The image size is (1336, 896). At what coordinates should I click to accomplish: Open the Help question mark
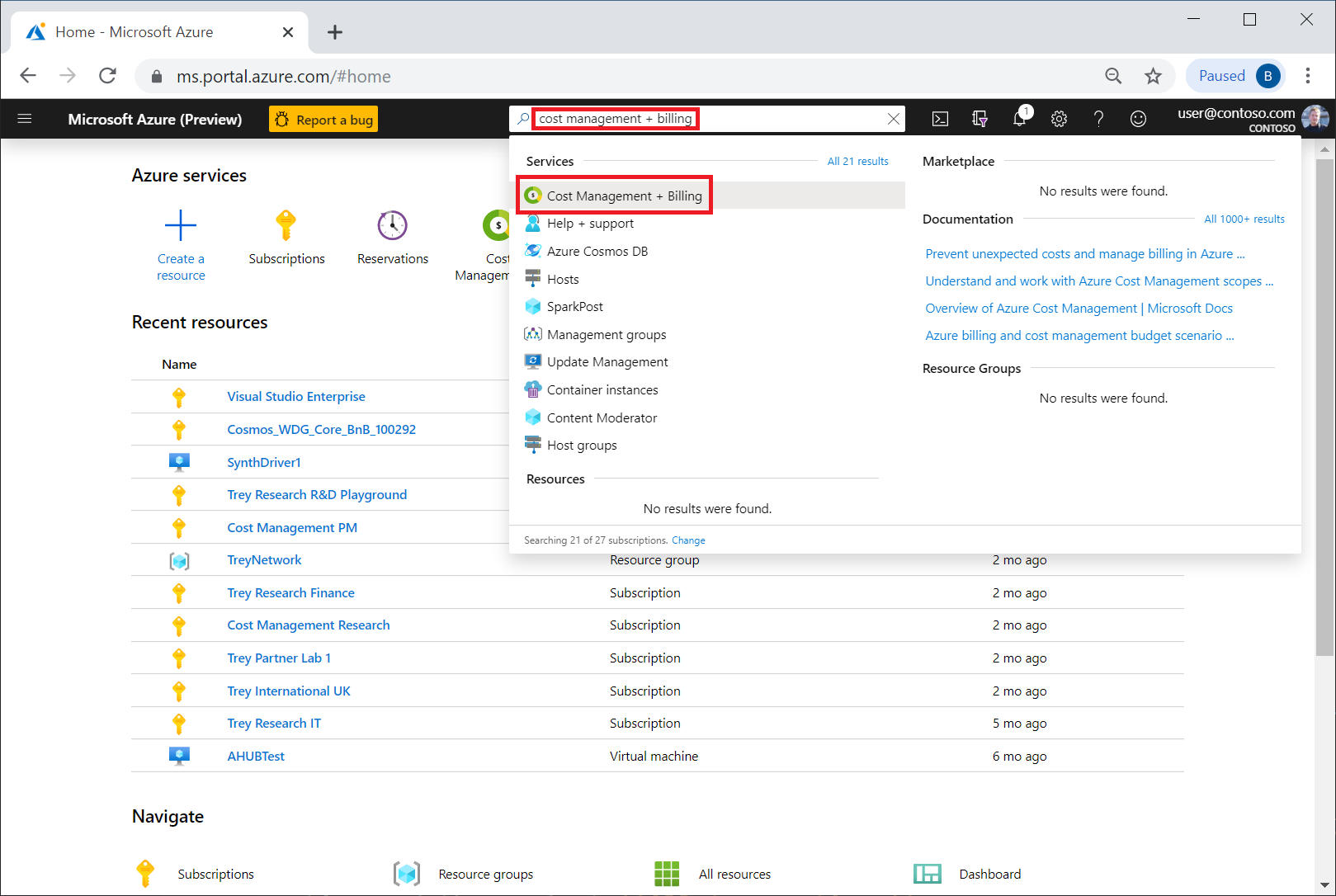tap(1098, 119)
